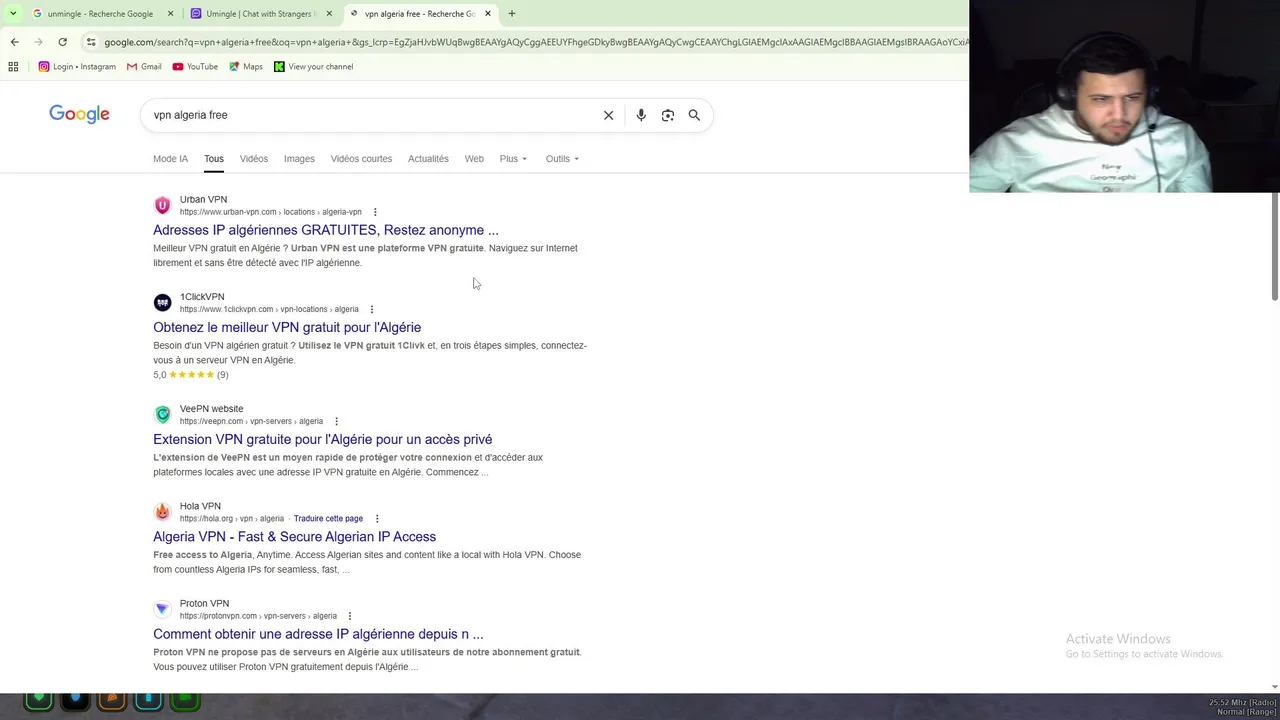Viewport: 1280px width, 720px height.
Task: Open more options for Proton VPN result
Action: (x=349, y=616)
